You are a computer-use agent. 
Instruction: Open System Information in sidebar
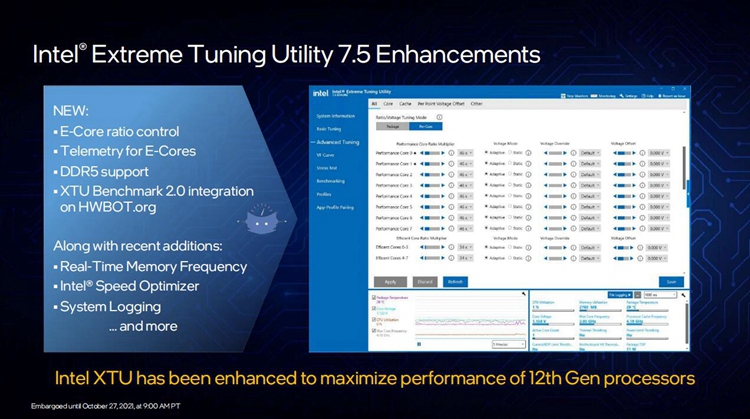(x=335, y=116)
